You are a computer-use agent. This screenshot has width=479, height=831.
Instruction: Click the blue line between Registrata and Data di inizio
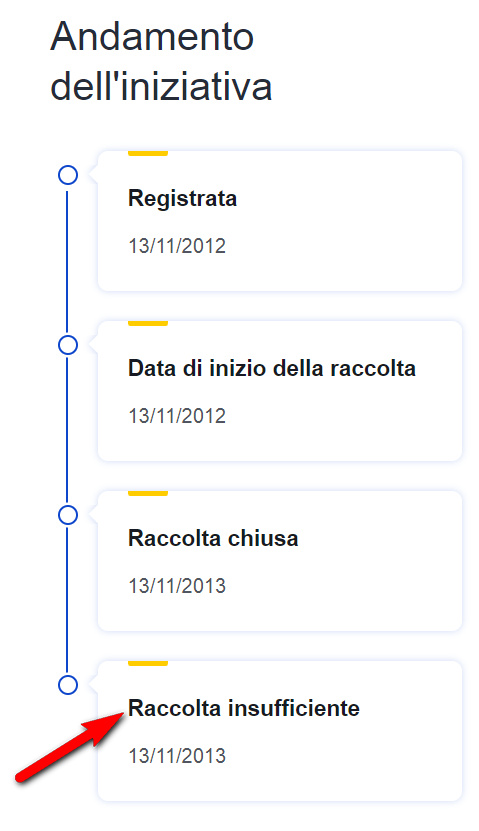coord(67,260)
